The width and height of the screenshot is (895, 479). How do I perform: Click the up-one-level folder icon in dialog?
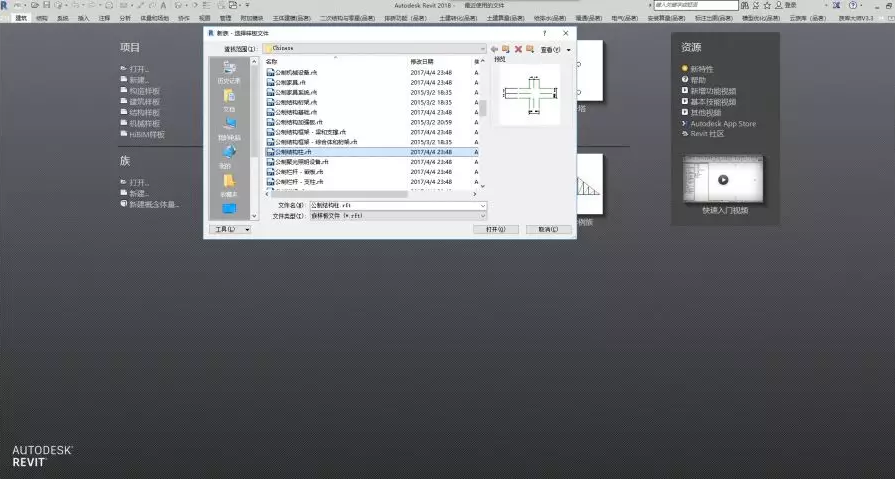coord(506,49)
